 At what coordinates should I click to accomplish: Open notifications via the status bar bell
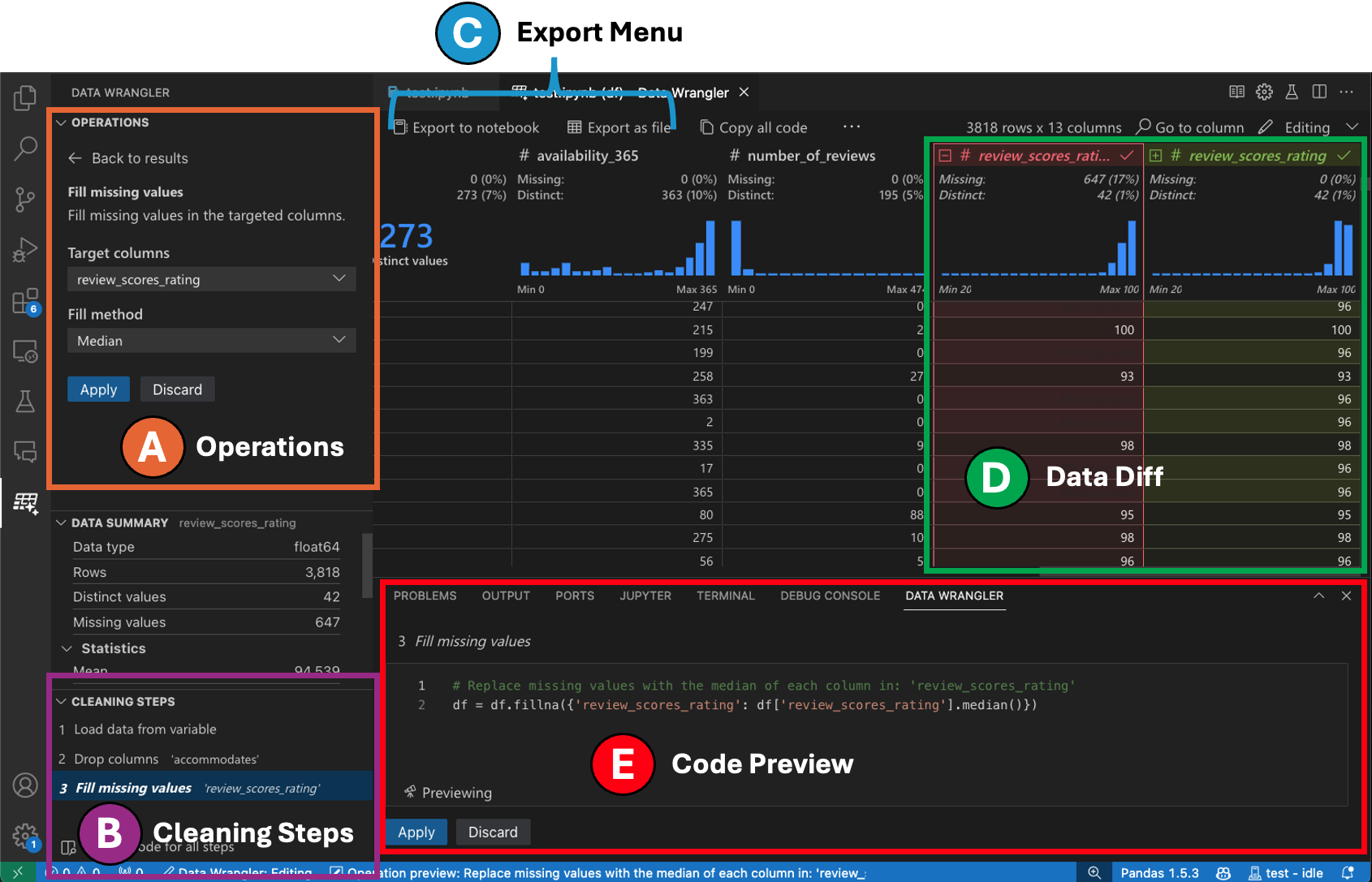click(x=1348, y=872)
